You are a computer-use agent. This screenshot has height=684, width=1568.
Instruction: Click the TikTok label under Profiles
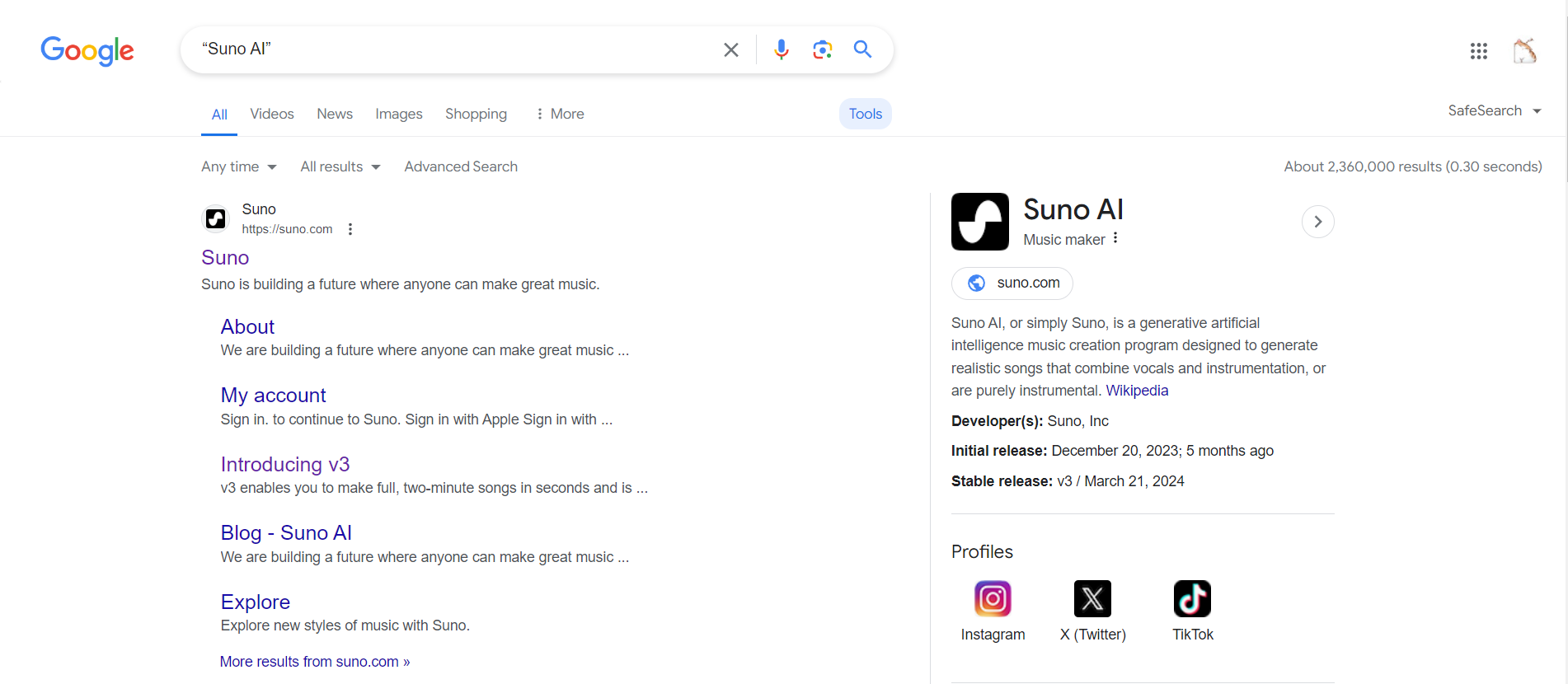[1193, 635]
